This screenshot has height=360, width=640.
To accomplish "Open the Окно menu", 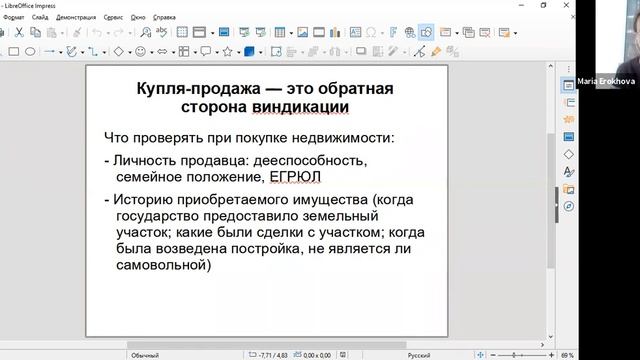I will coord(138,18).
